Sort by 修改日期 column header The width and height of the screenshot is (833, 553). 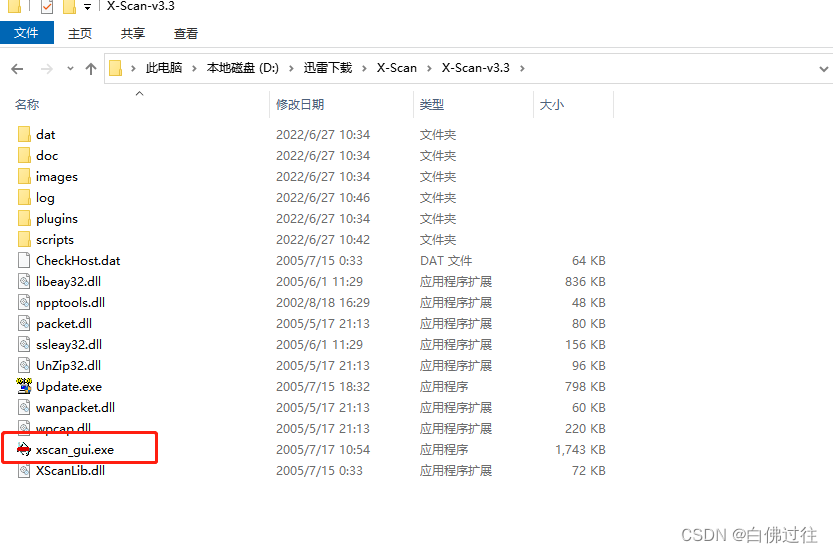click(x=300, y=105)
